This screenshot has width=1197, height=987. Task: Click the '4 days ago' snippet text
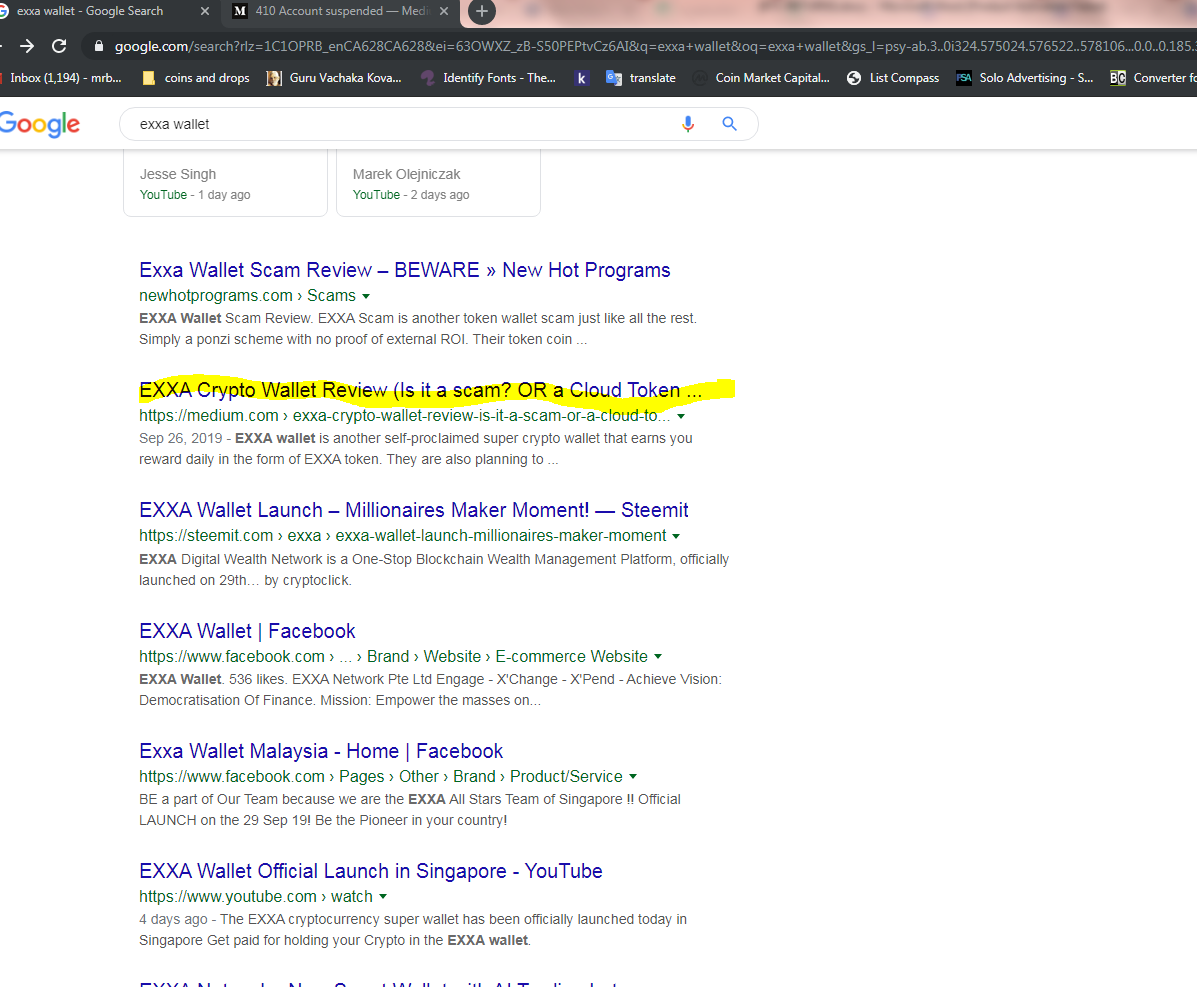click(173, 919)
